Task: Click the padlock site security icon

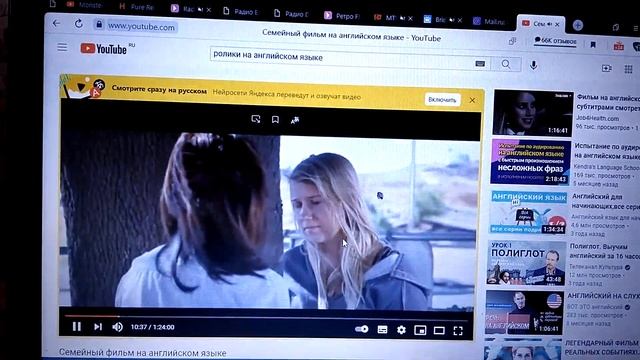Action: [x=99, y=24]
